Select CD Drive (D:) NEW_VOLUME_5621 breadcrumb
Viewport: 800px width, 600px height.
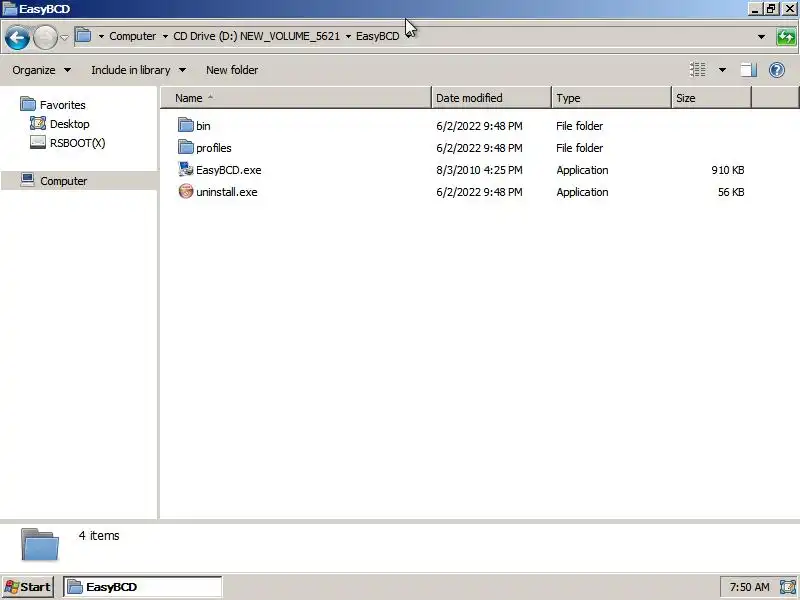tap(256, 36)
